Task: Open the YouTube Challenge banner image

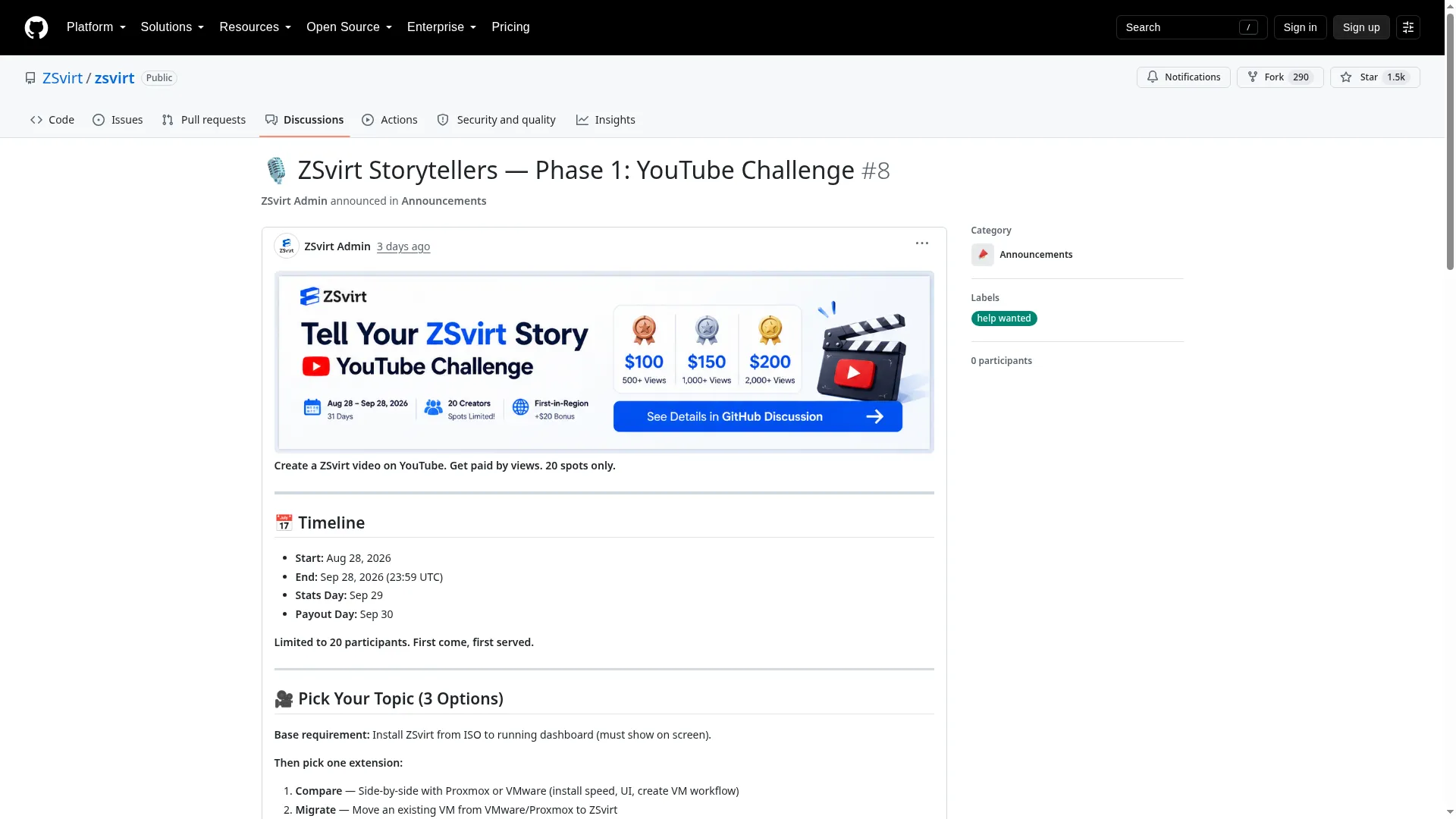Action: [x=604, y=362]
